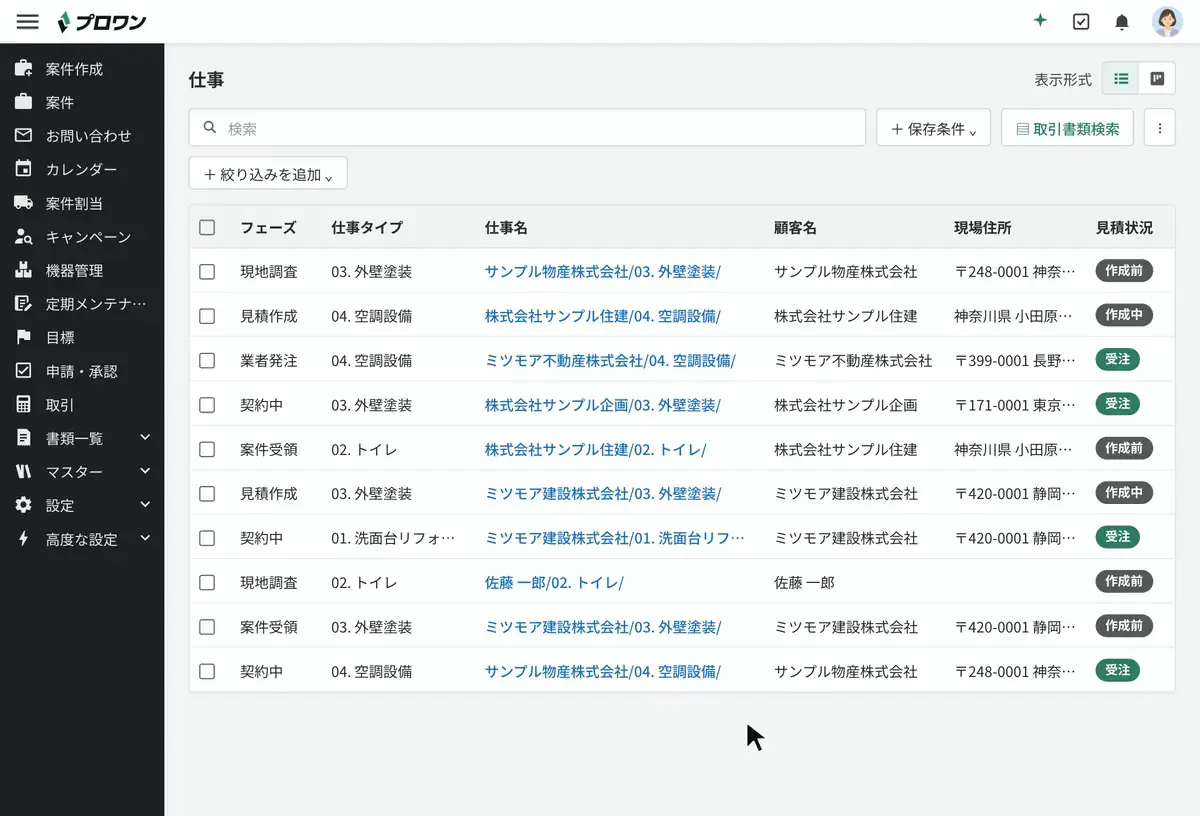This screenshot has width=1200, height=816.
Task: Check the row 佐藤 一郎/02. トイレ/
Action: (207, 582)
